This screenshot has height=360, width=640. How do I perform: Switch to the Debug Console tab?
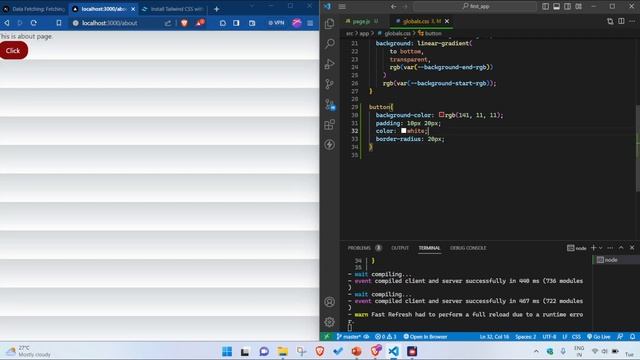pos(468,248)
